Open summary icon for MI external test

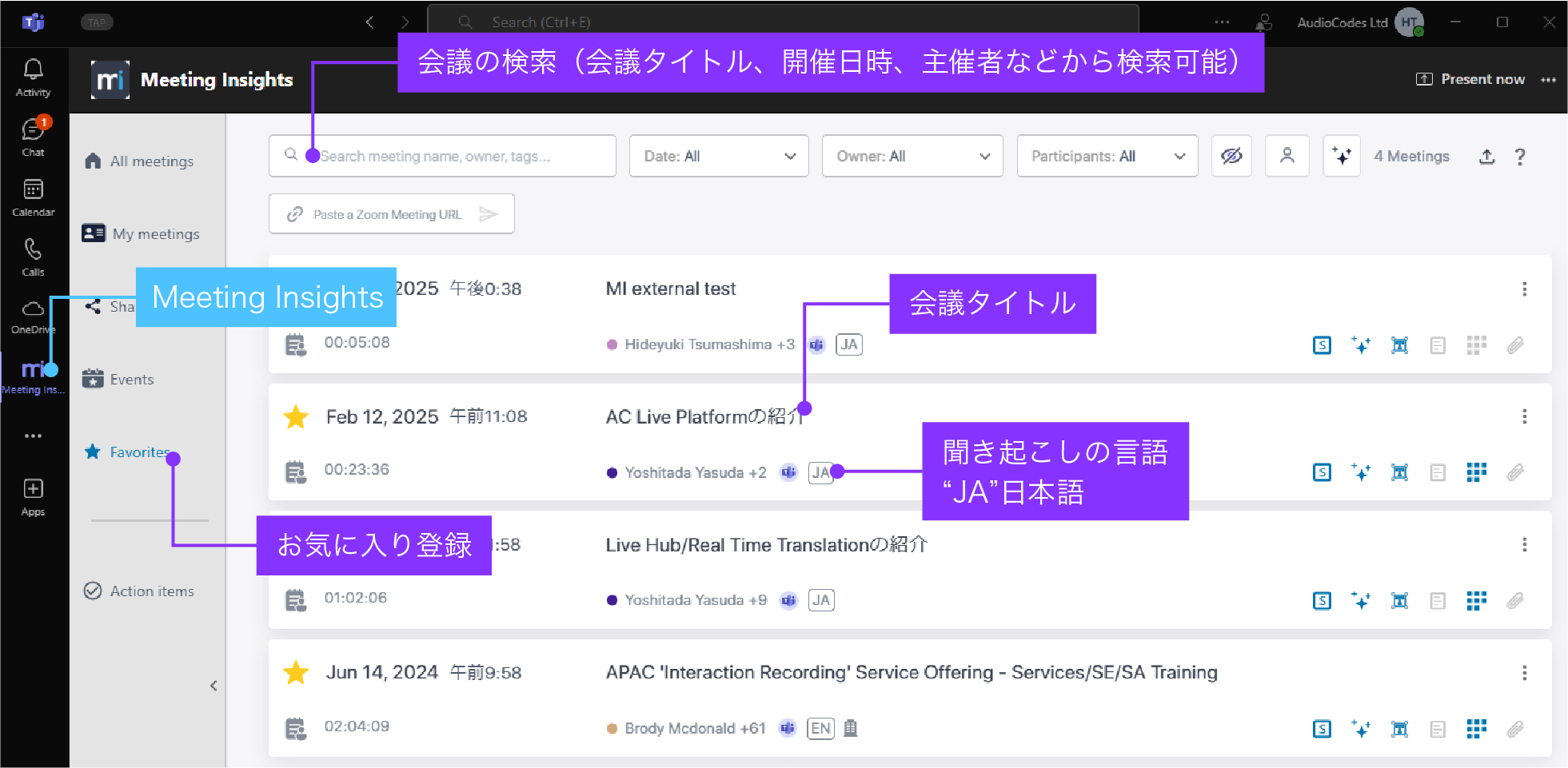point(1322,345)
